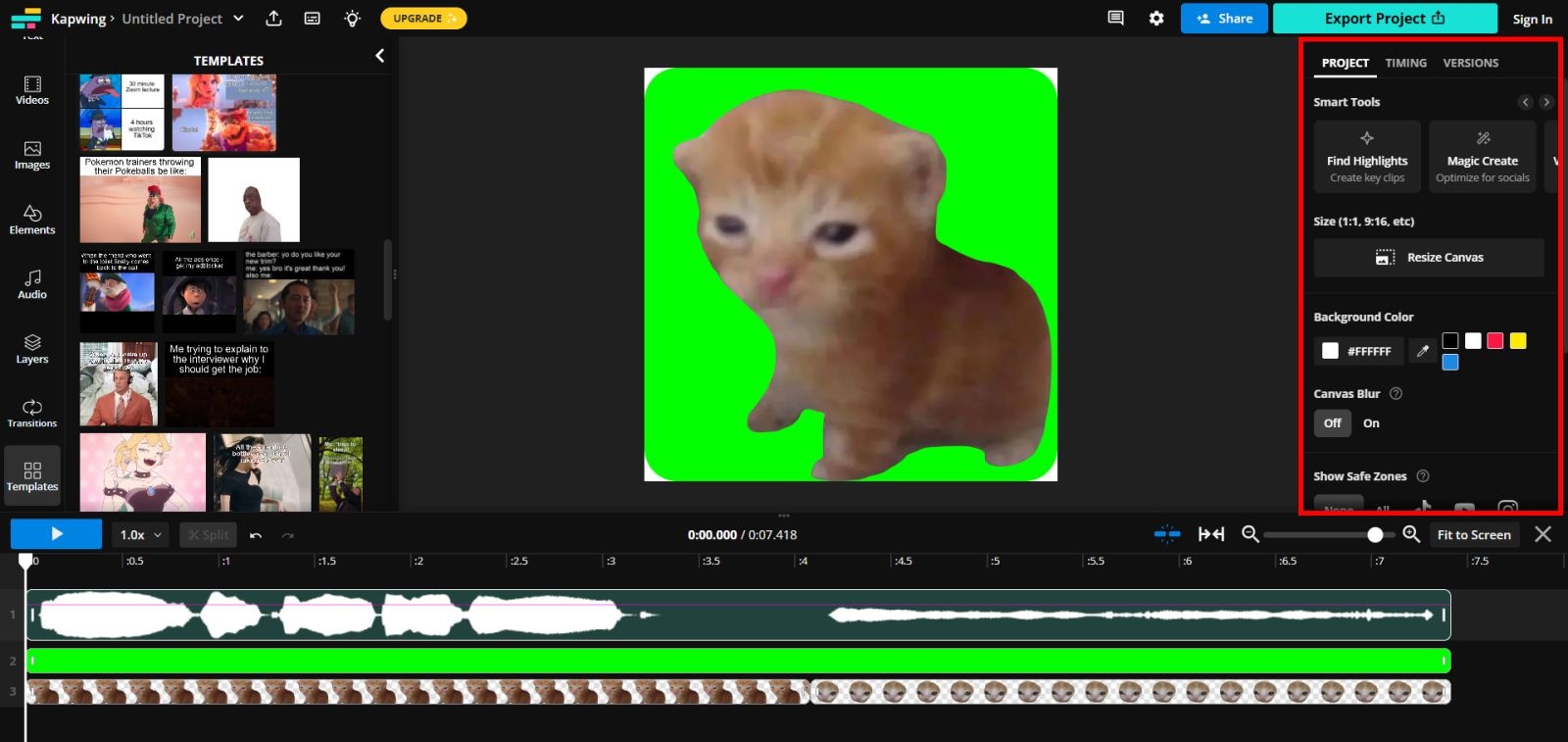Play the project with the play button
The height and width of the screenshot is (742, 1568).
point(56,534)
